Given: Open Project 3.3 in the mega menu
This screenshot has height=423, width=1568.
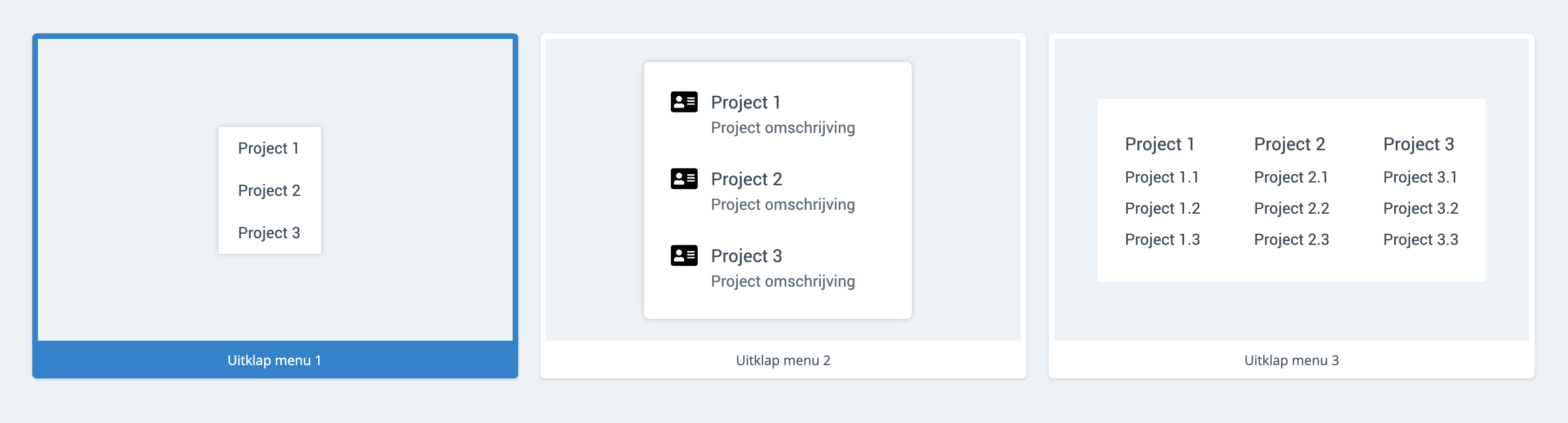Looking at the screenshot, I should click(x=1420, y=239).
